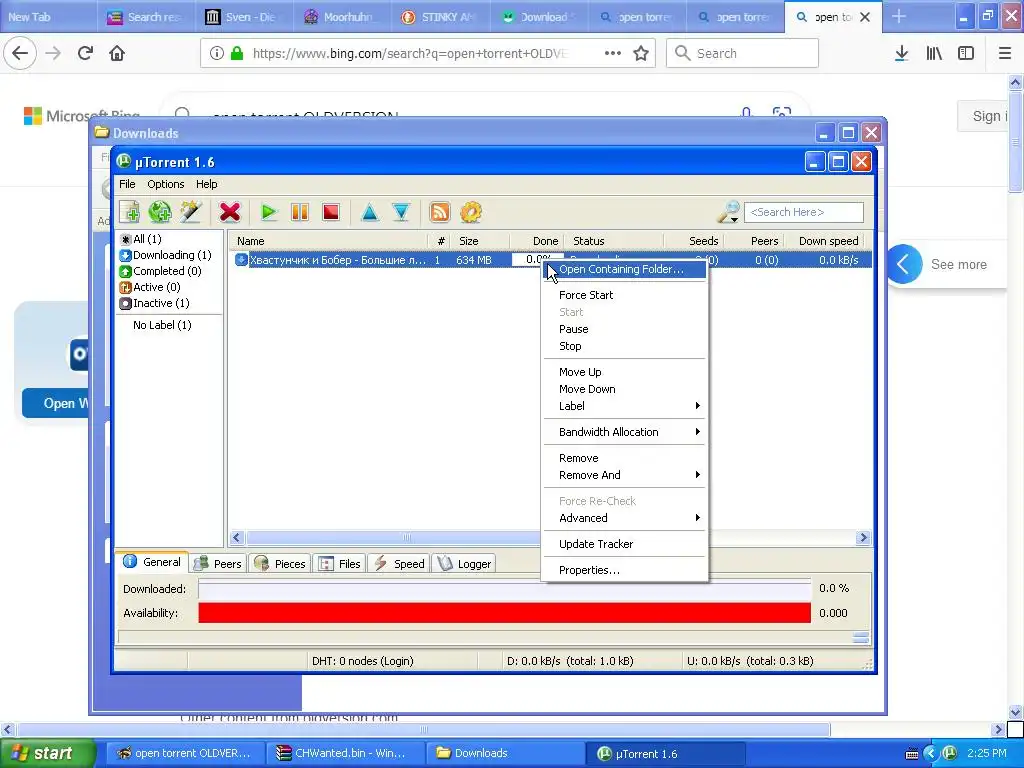Click the Firefox Search box
Screen dimensions: 1024x768
pos(743,54)
